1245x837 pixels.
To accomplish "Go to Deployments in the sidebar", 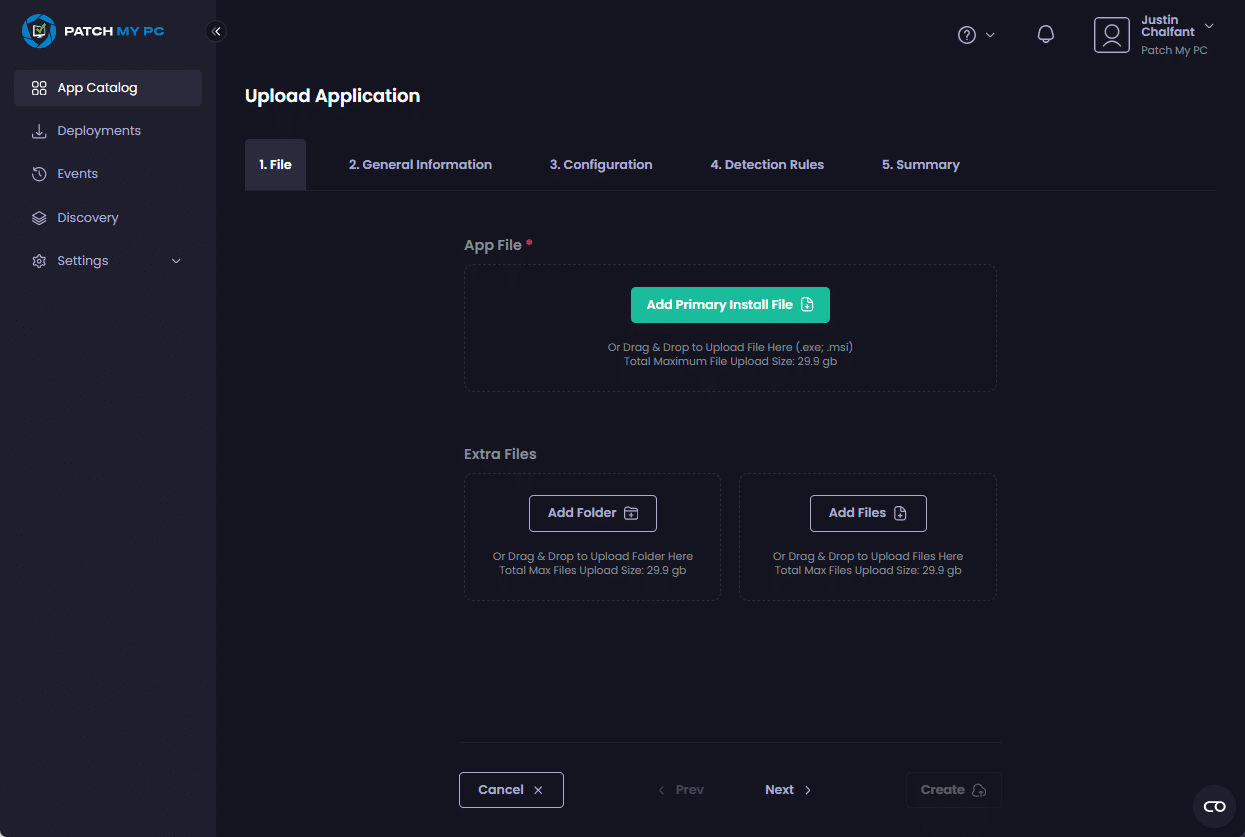I will point(98,131).
